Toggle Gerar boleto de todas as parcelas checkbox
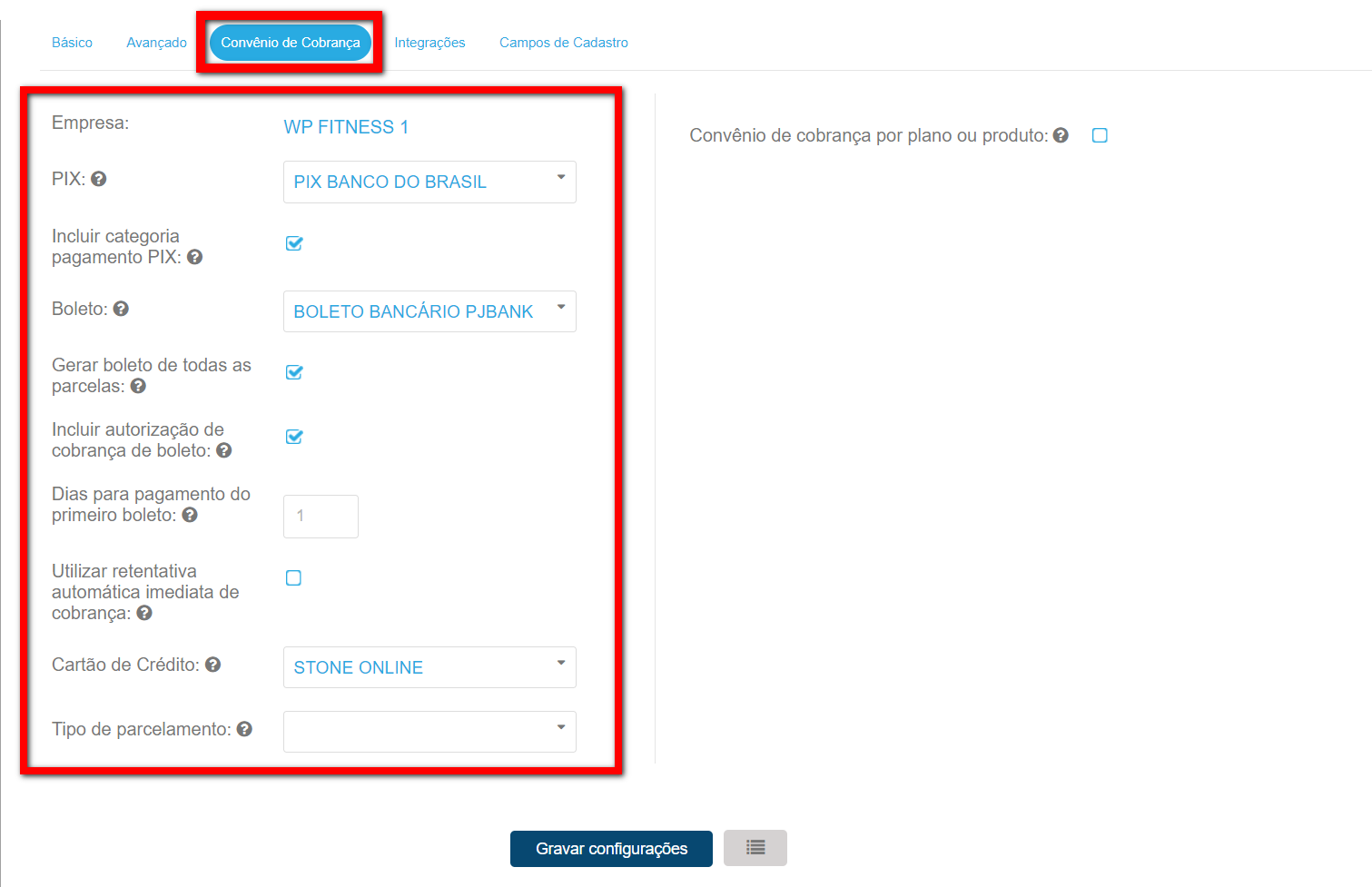Viewport: 1372px width, 887px height. point(294,372)
